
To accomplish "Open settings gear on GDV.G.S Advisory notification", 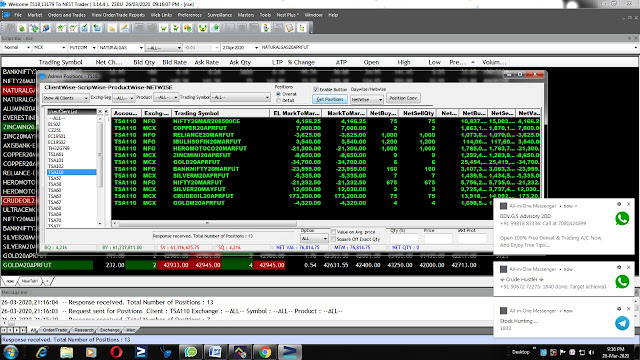I will (619, 204).
